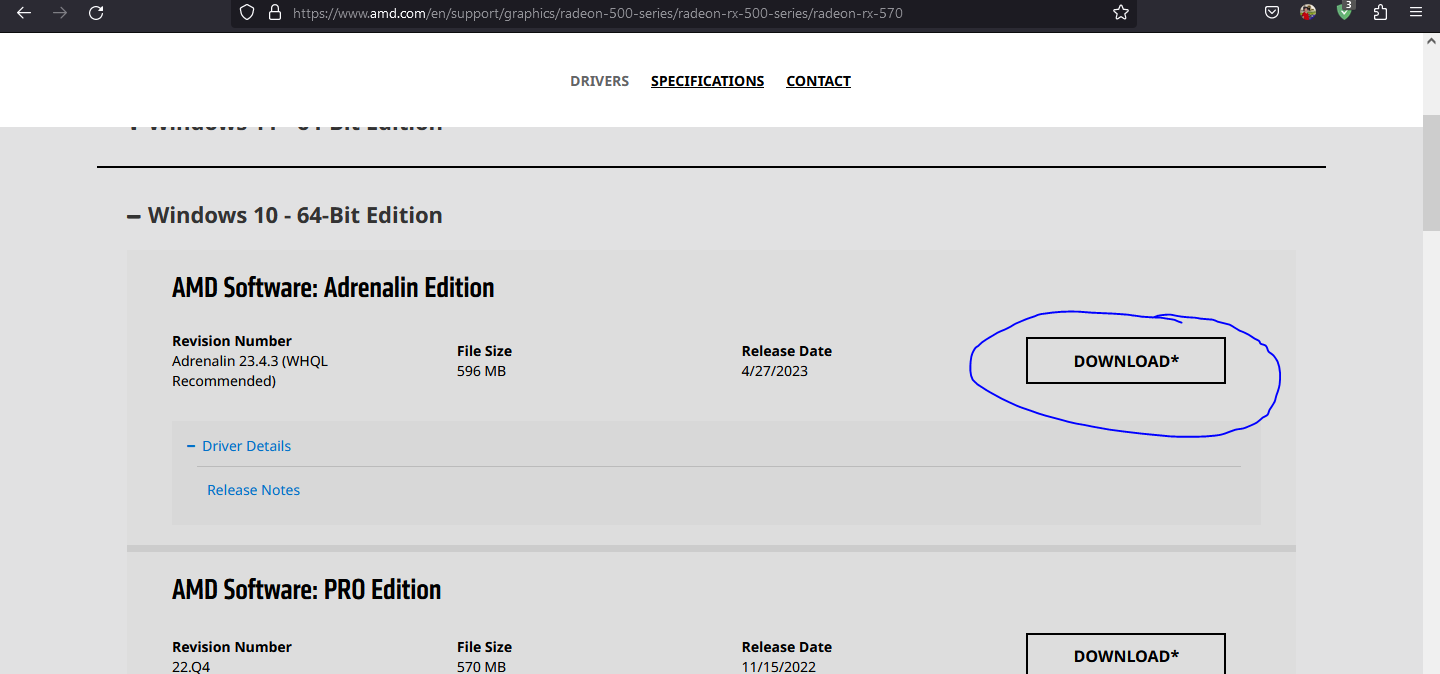The width and height of the screenshot is (1440, 674).
Task: Open the tracking protection shield icon
Action: (248, 13)
